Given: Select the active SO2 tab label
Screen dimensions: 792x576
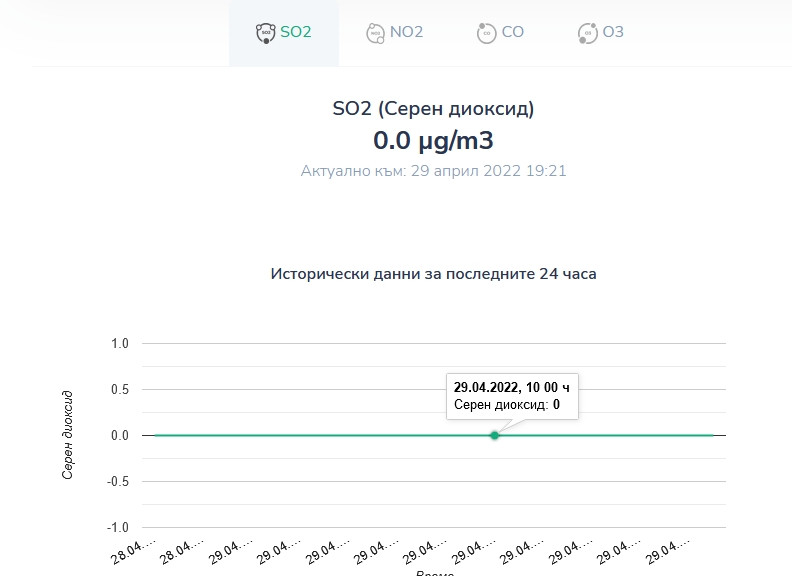Looking at the screenshot, I should click(x=296, y=32).
